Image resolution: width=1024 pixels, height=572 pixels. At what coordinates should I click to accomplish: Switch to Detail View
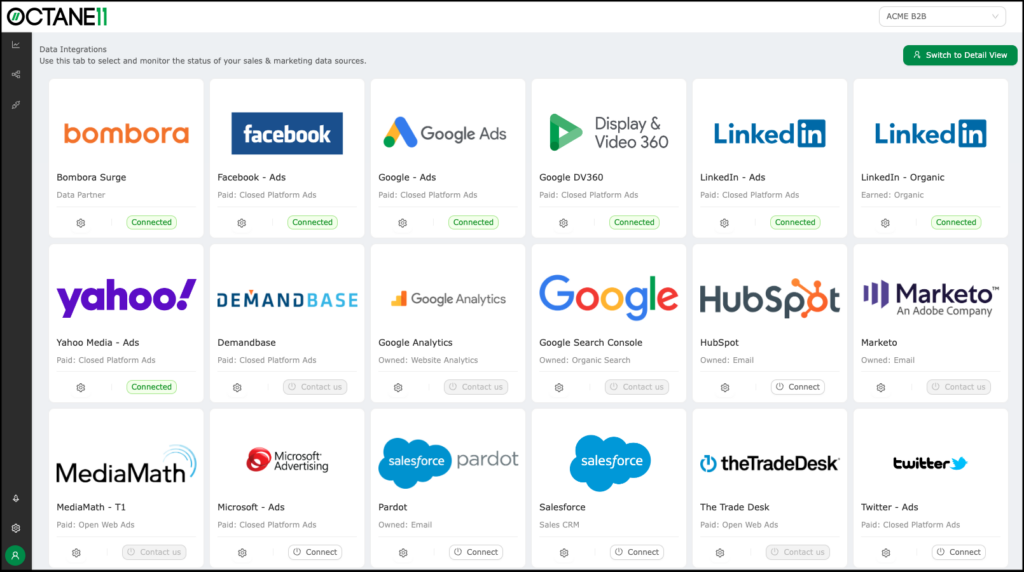click(960, 55)
